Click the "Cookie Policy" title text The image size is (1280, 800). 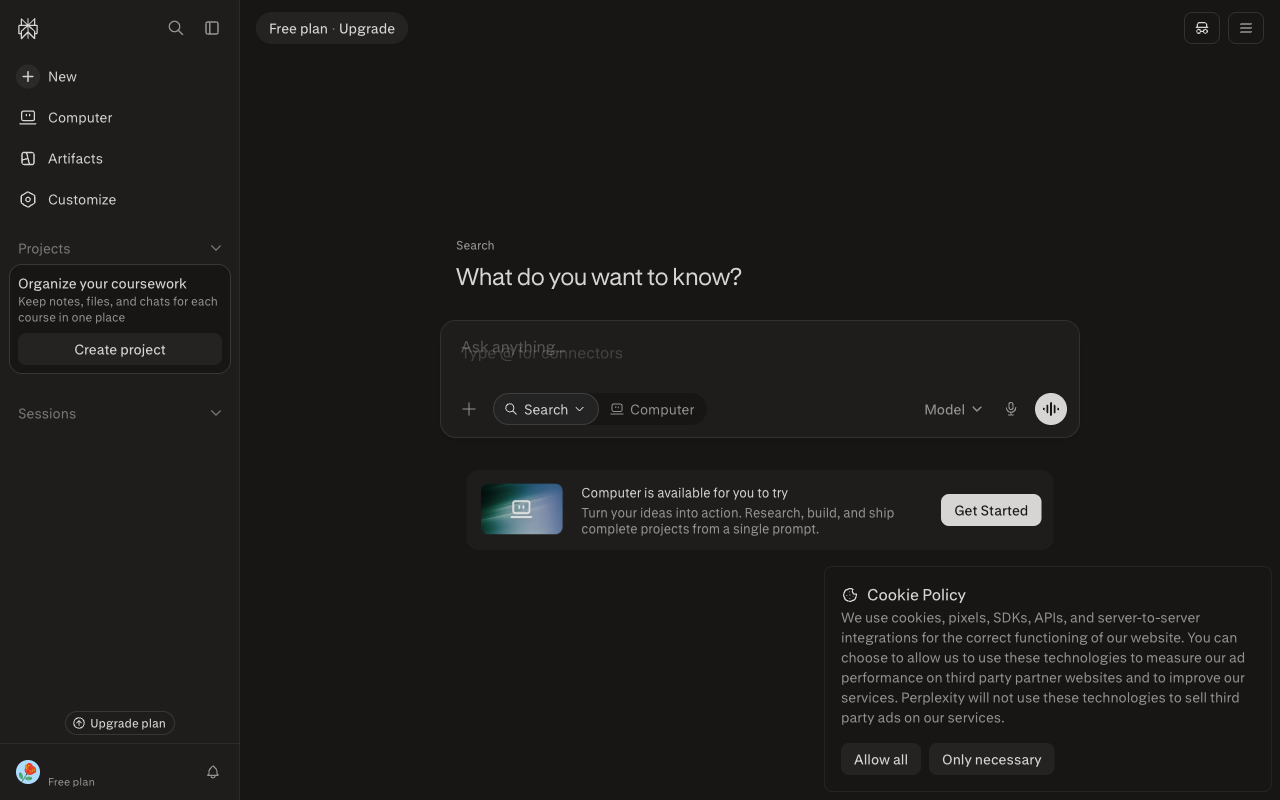pyautogui.click(x=916, y=595)
